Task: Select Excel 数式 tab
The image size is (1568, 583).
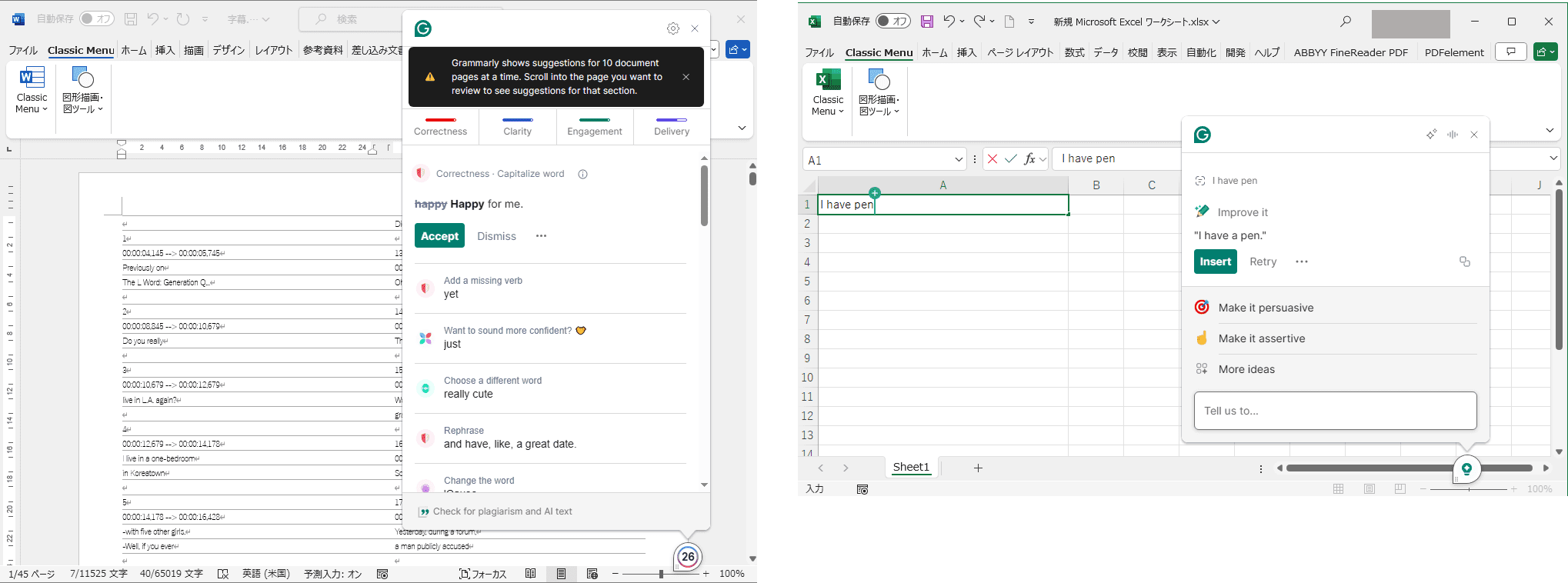Action: (x=1075, y=52)
